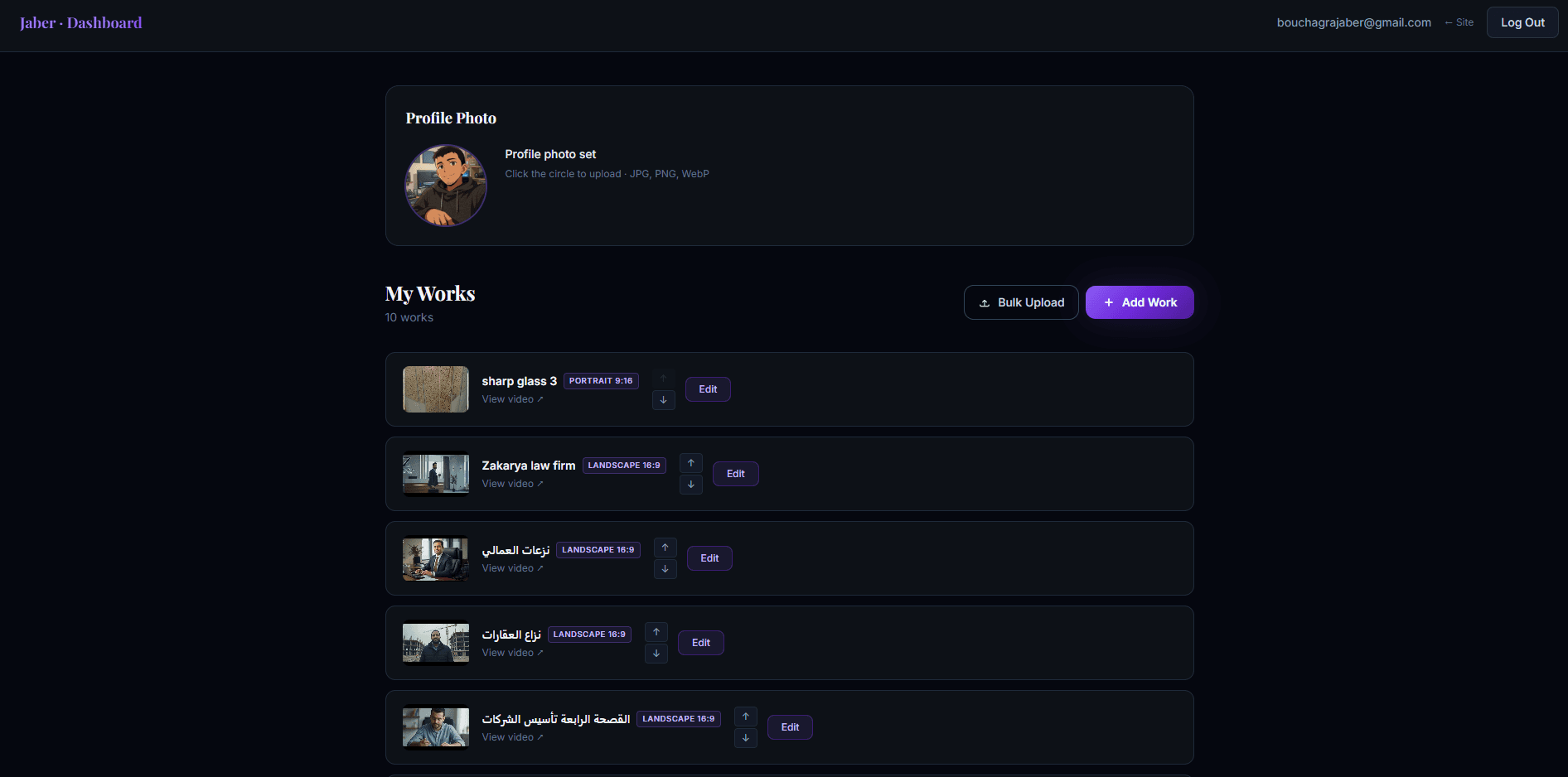This screenshot has height=777, width=1568.
Task: Click the 'sharp glass 3' title
Action: pos(520,381)
